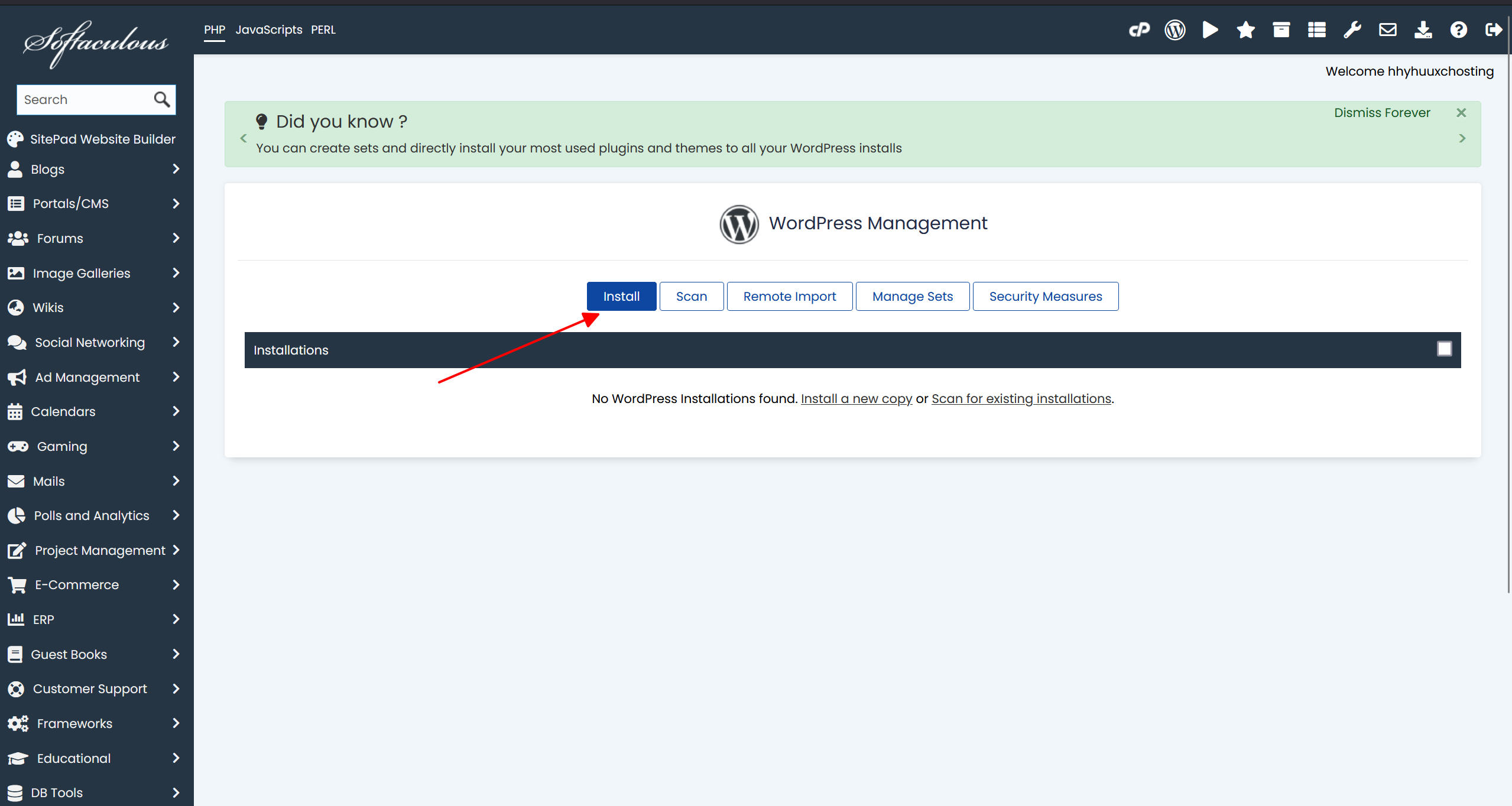Click the Image Galleries picture icon
1512x806 pixels.
click(16, 273)
